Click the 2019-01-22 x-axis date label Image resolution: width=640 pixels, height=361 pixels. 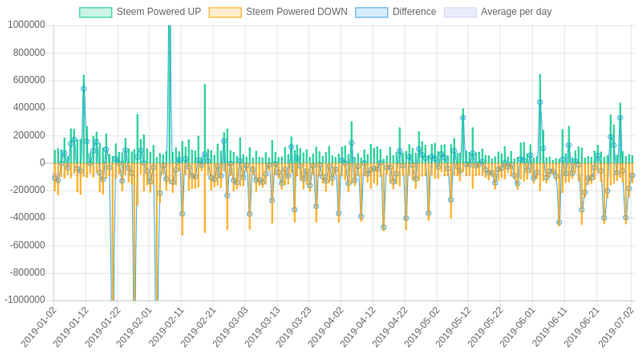[103, 328]
